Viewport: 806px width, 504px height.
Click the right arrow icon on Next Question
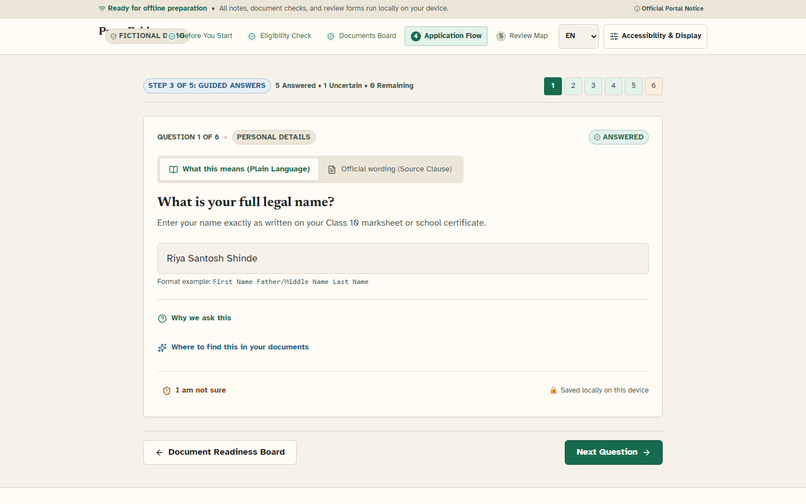click(647, 453)
